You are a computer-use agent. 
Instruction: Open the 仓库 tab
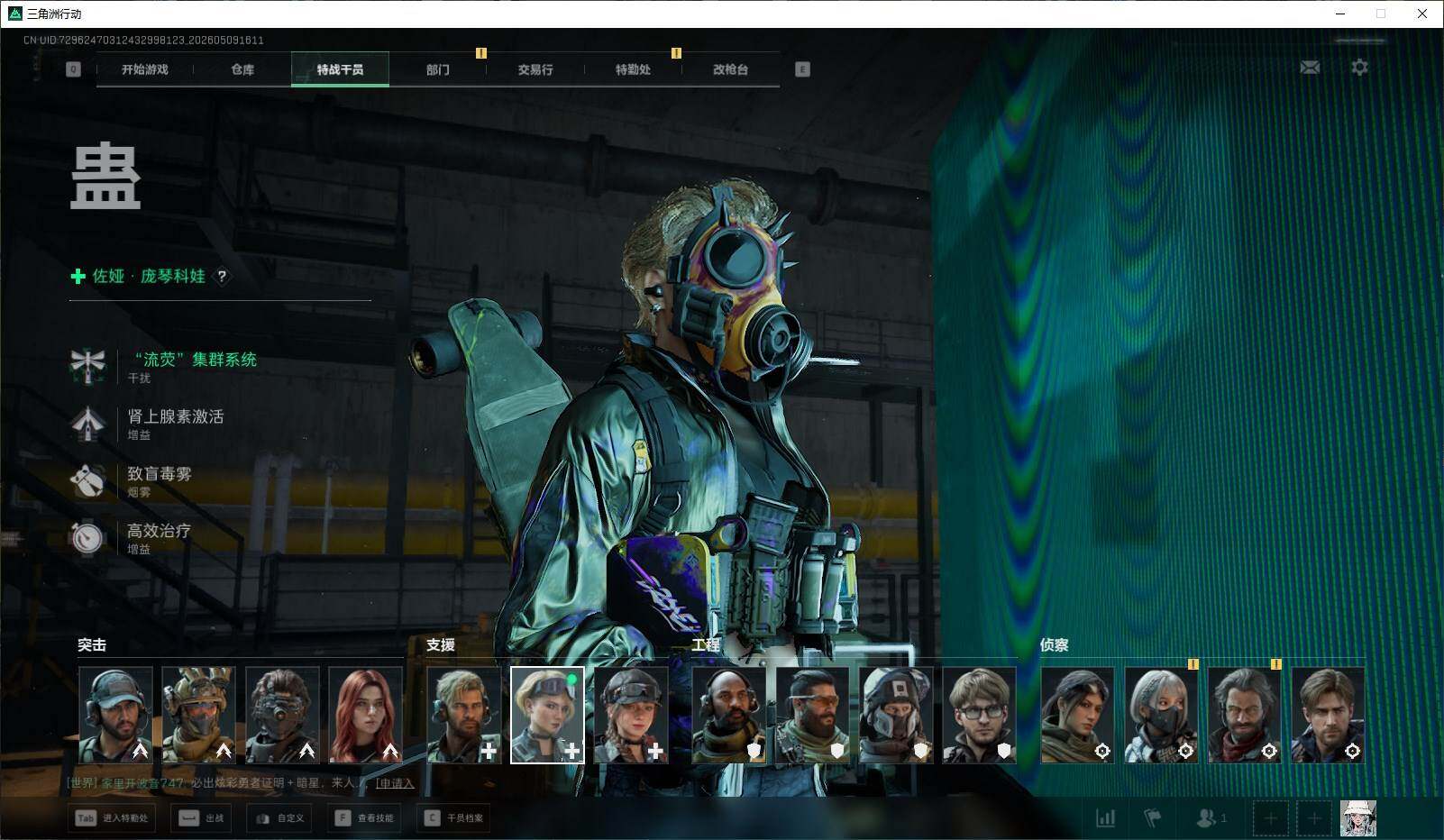pyautogui.click(x=242, y=69)
